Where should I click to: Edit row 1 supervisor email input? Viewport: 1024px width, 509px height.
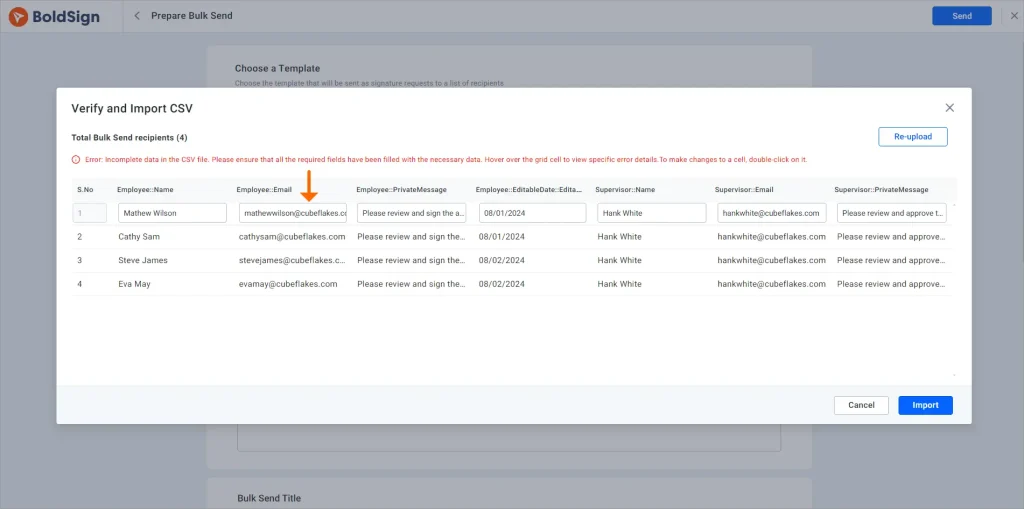[x=772, y=213]
